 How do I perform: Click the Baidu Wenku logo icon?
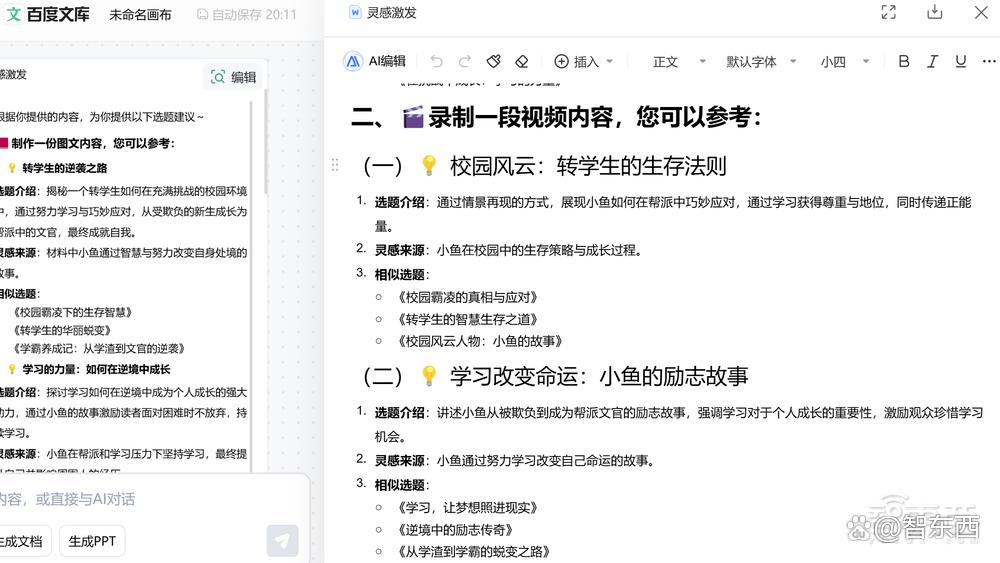[x=13, y=14]
